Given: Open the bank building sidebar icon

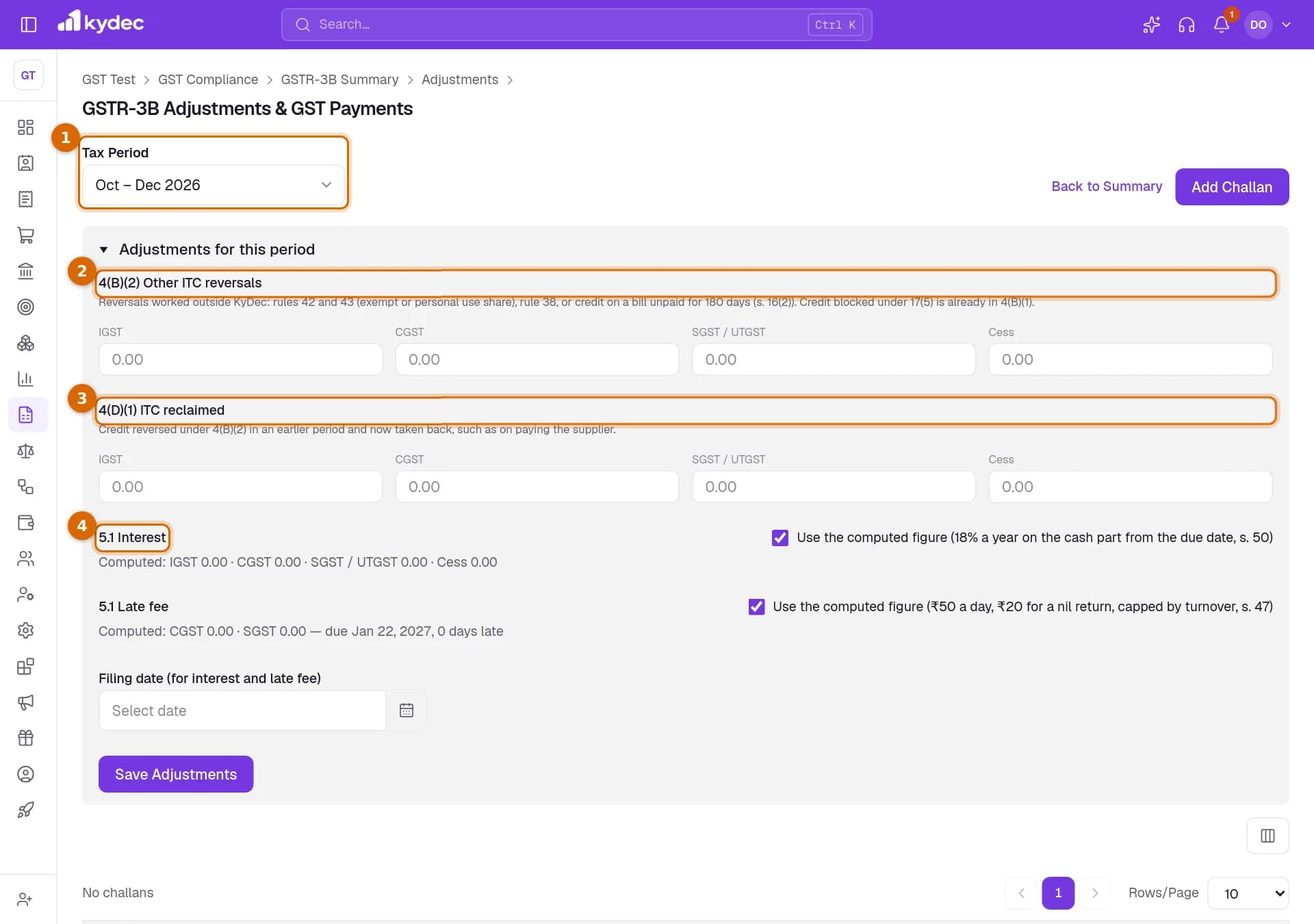Looking at the screenshot, I should (25, 271).
